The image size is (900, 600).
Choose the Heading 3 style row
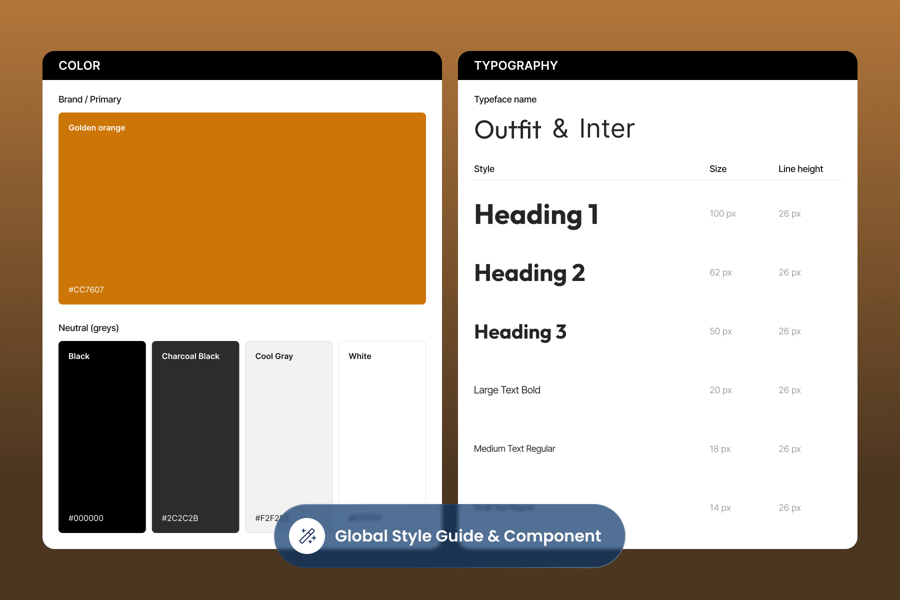520,332
